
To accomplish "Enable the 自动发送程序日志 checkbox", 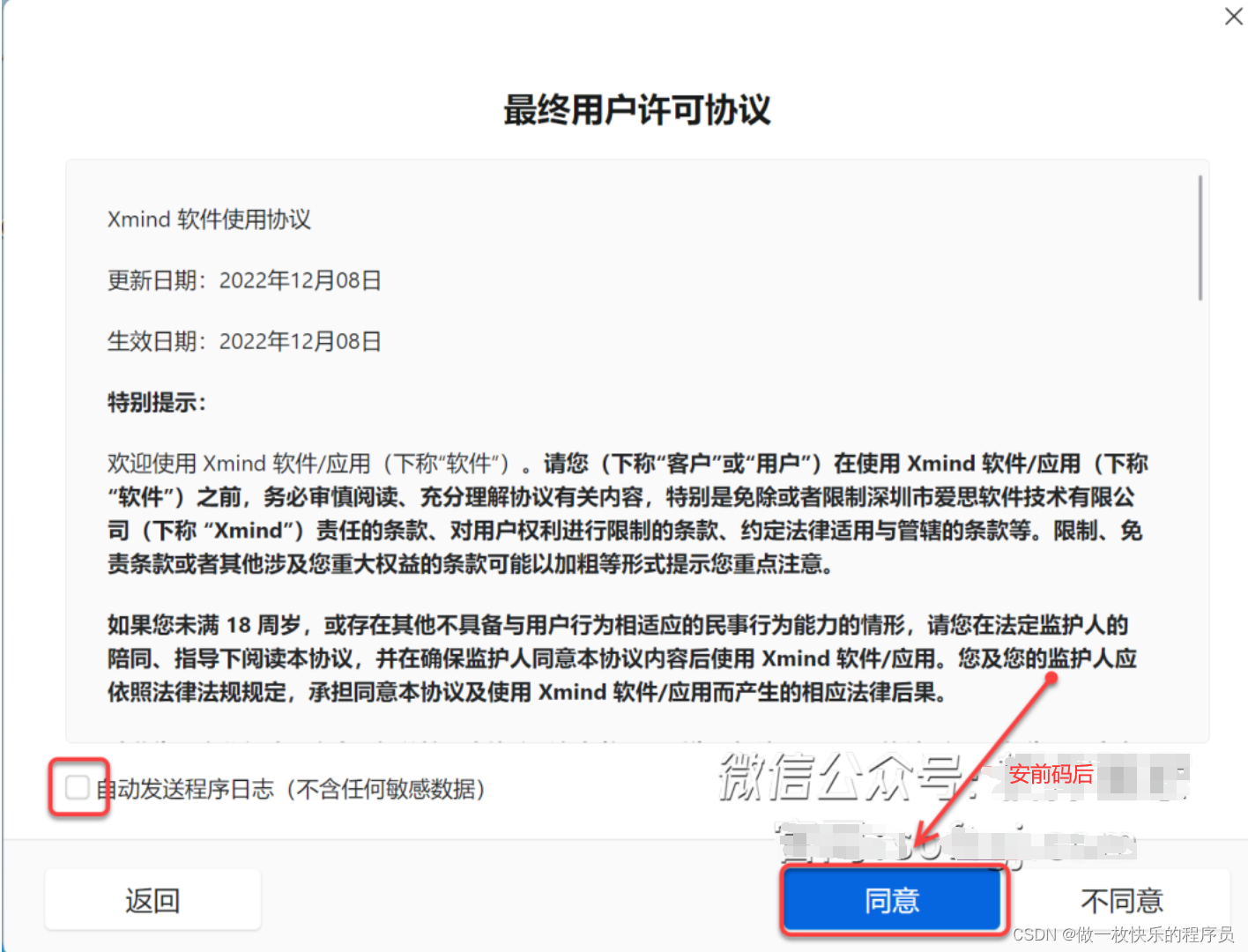I will coord(77,787).
